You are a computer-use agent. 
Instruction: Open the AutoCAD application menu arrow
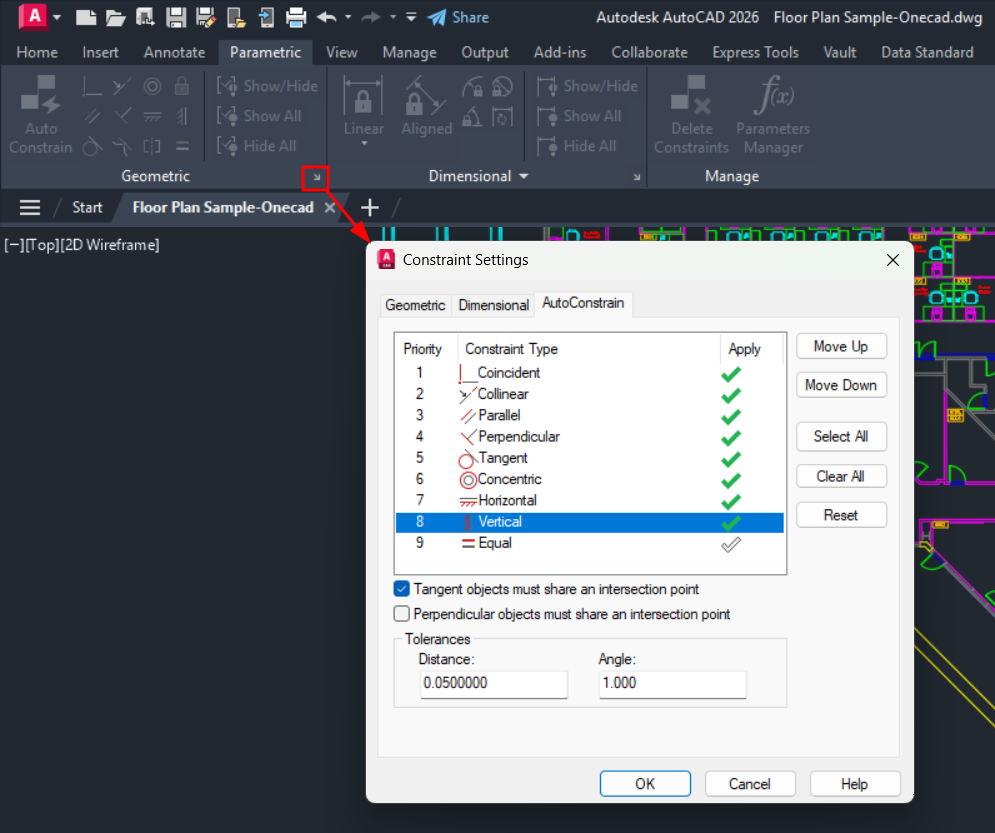click(57, 18)
